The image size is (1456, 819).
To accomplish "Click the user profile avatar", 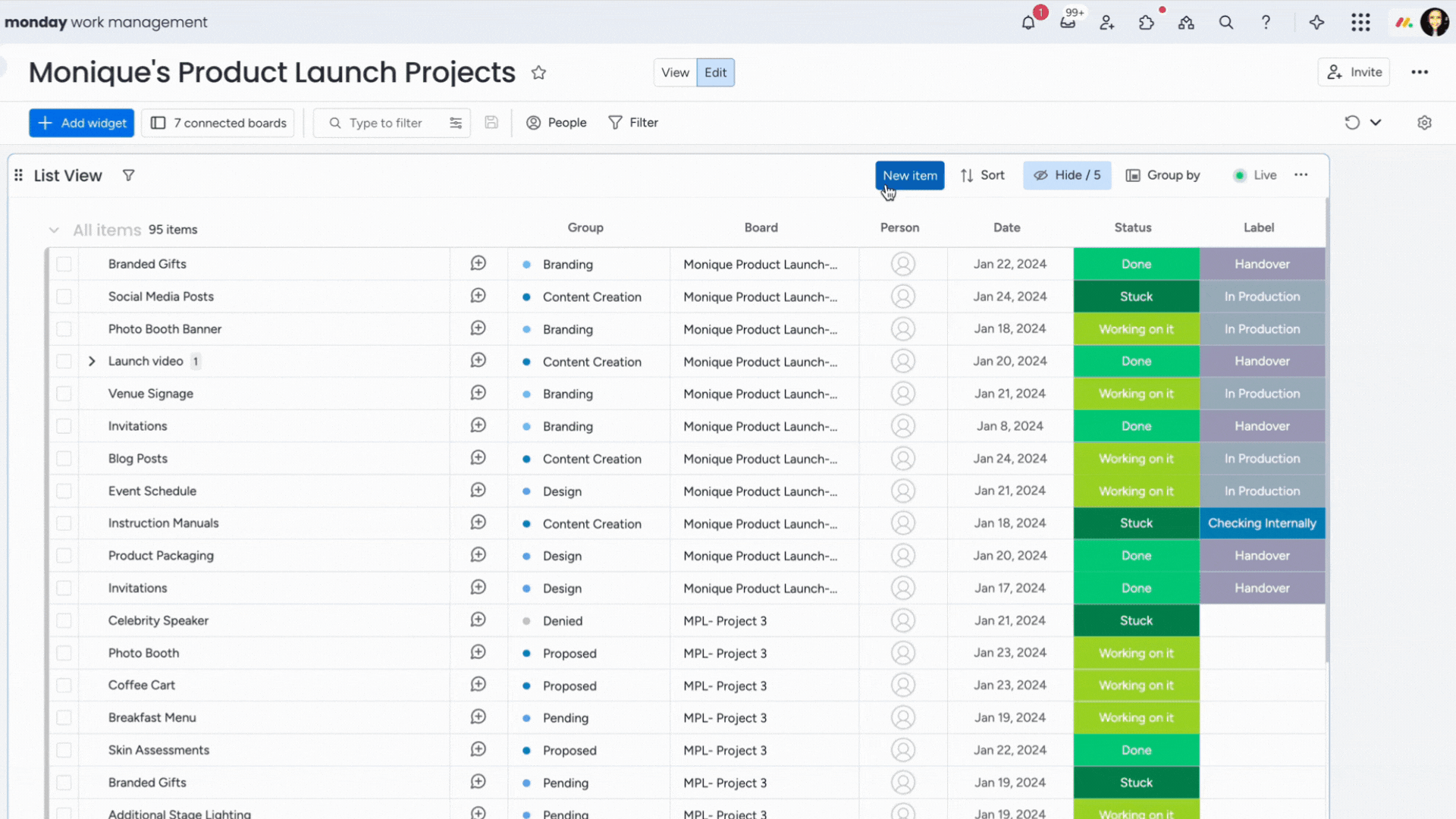I will click(1434, 22).
